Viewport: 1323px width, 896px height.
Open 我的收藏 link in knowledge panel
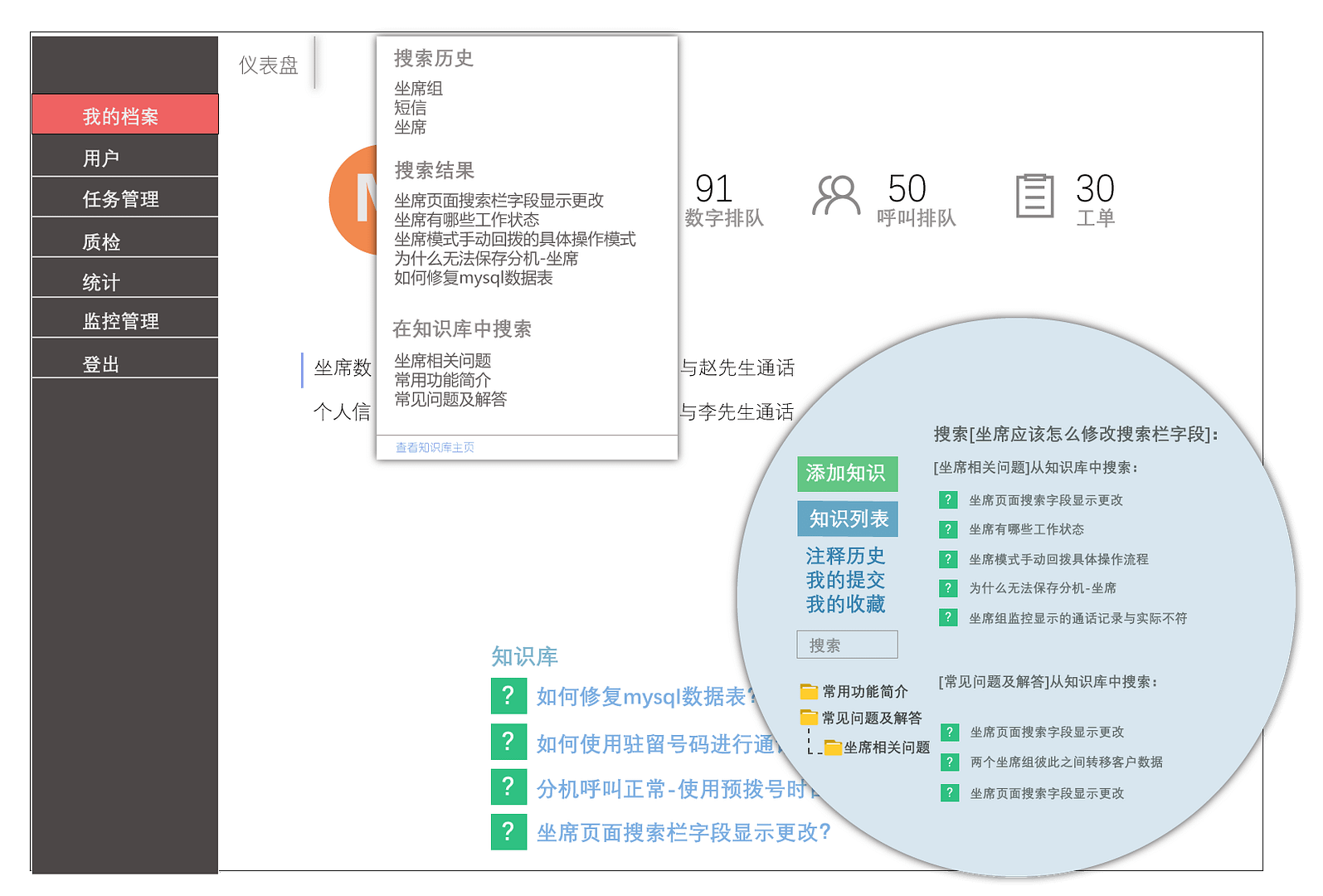pos(845,604)
